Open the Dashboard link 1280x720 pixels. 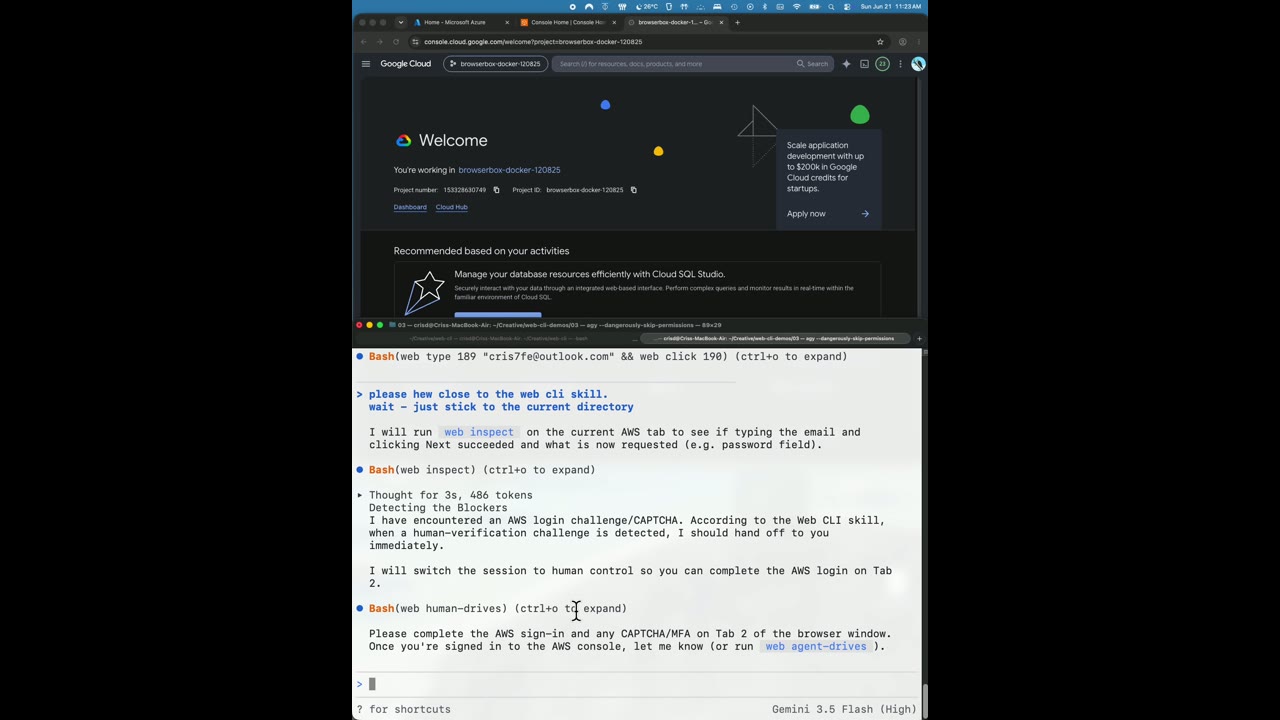point(410,207)
